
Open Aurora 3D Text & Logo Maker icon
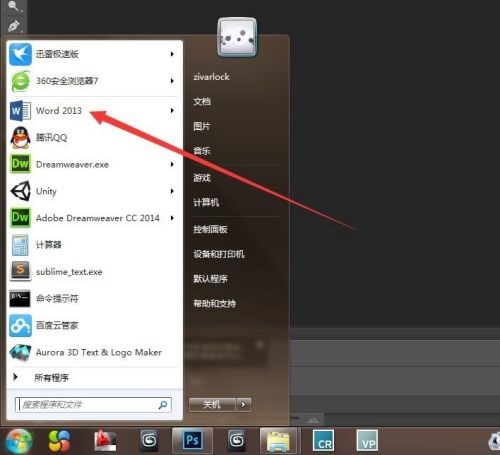pyautogui.click(x=20, y=352)
